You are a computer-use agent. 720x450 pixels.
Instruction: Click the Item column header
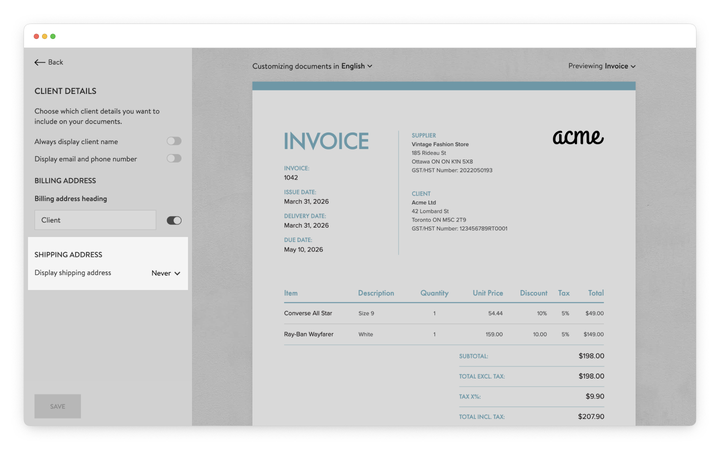click(x=291, y=293)
